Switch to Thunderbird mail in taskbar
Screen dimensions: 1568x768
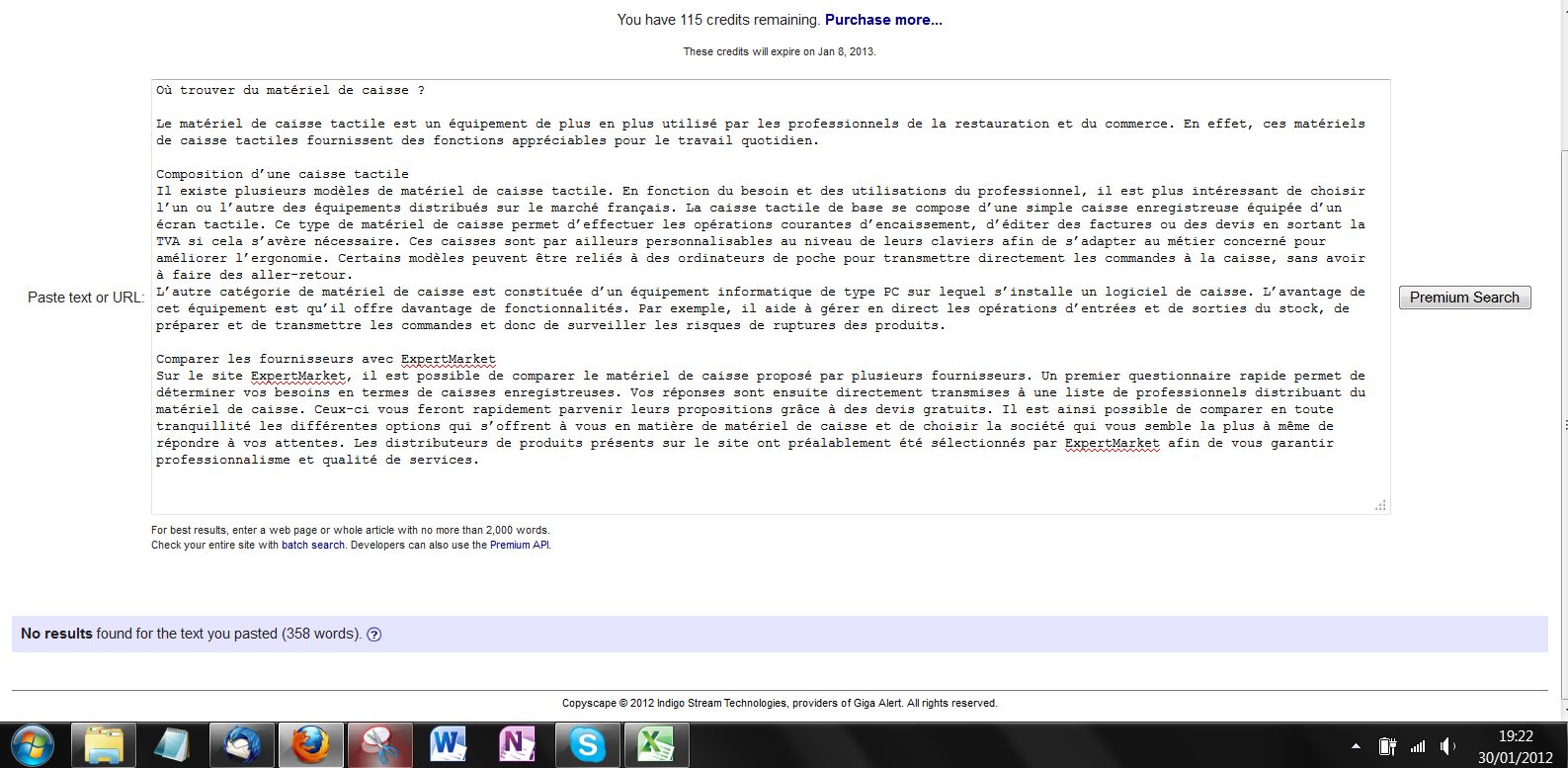click(241, 744)
